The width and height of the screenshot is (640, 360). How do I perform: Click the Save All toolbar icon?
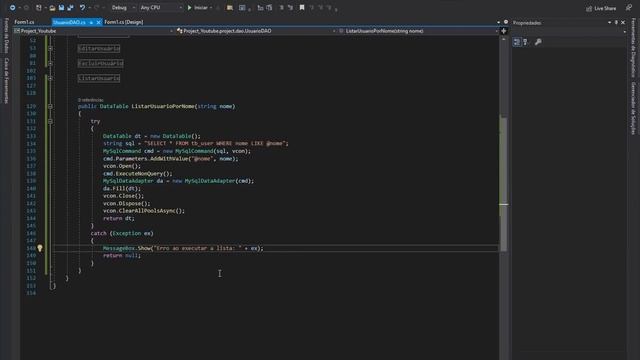tap(70, 8)
